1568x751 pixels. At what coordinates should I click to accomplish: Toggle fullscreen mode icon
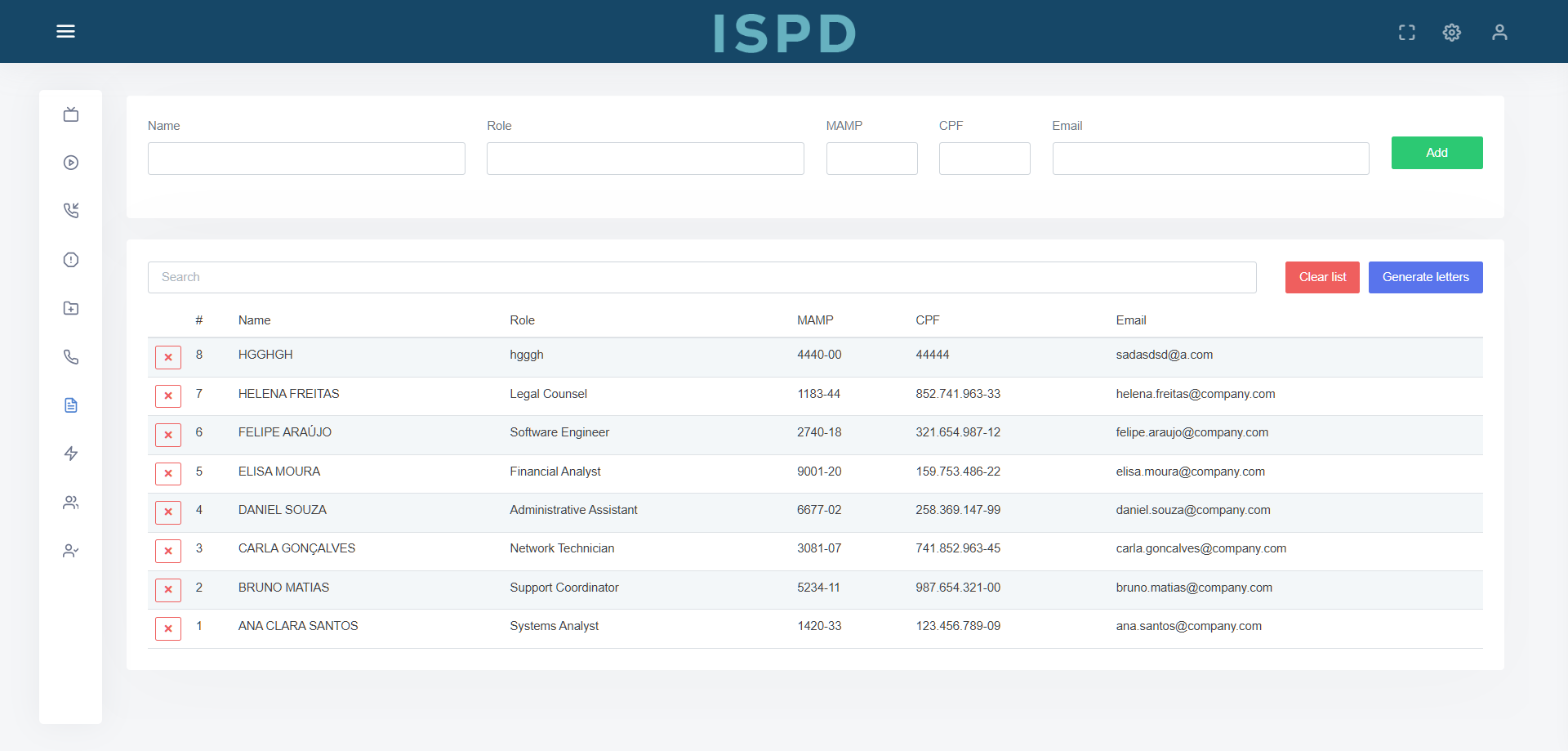[x=1406, y=33]
